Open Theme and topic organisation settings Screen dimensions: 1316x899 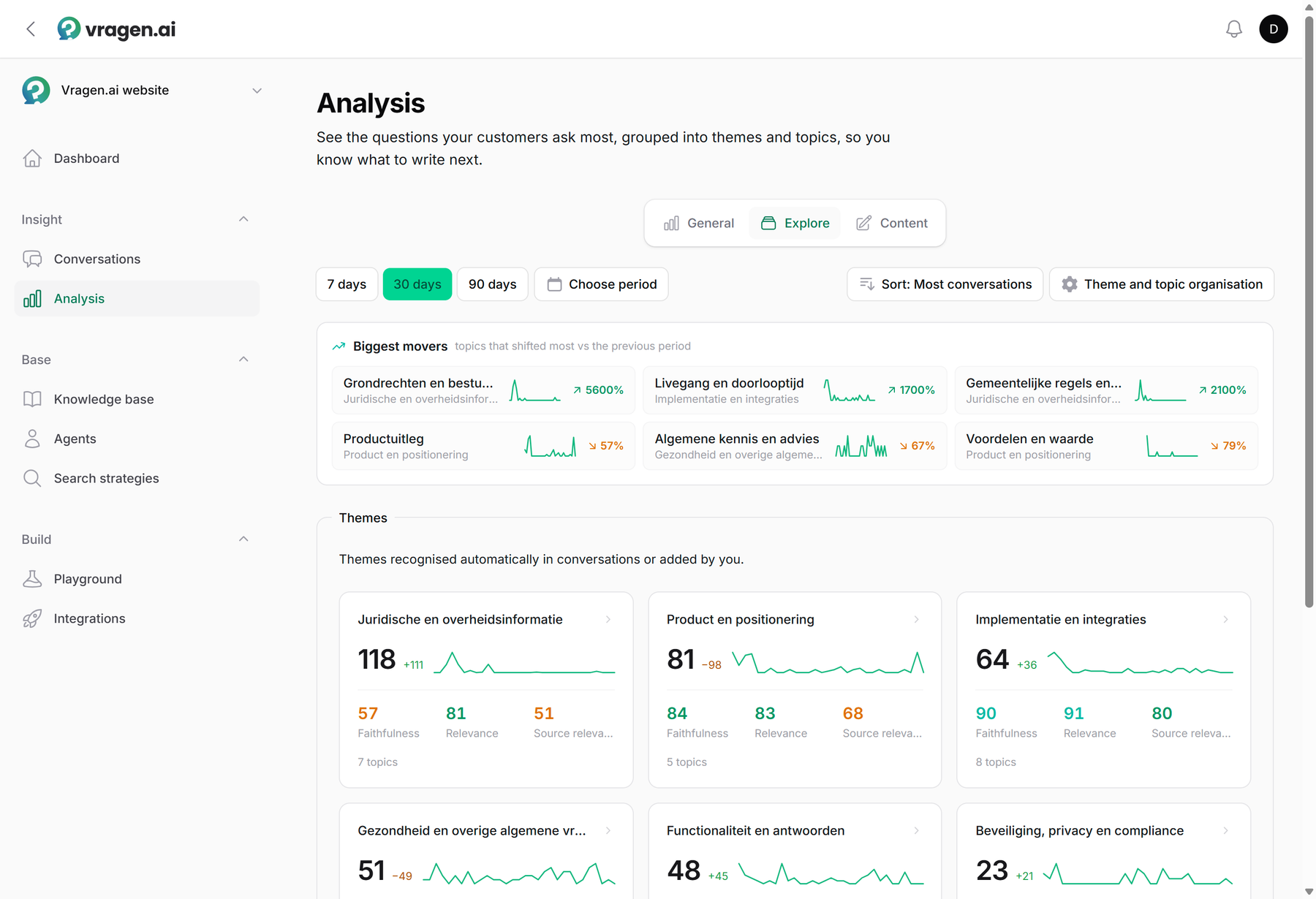1162,284
